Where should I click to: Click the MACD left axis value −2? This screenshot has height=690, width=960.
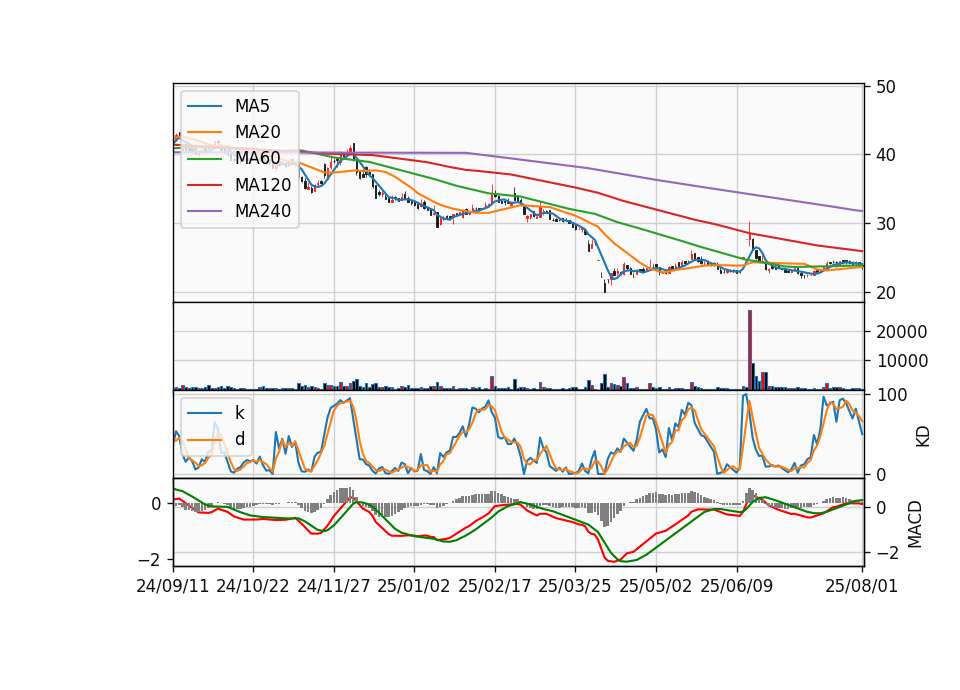tap(149, 560)
